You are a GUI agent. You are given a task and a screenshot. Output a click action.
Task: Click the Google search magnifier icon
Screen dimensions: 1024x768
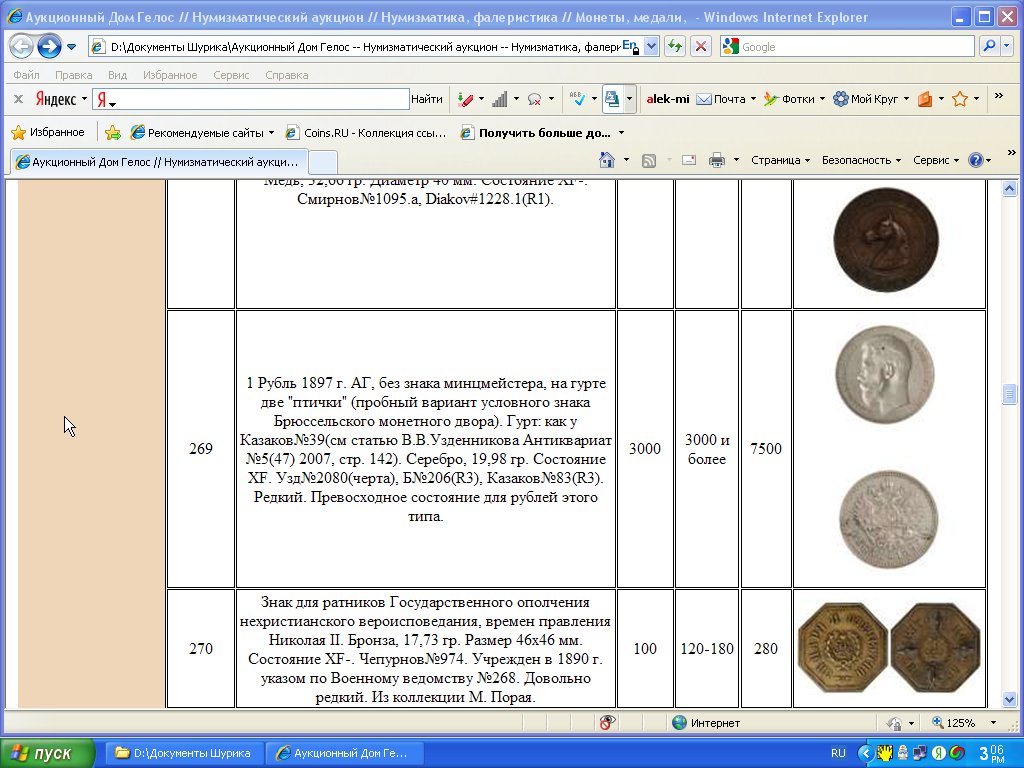tap(988, 47)
